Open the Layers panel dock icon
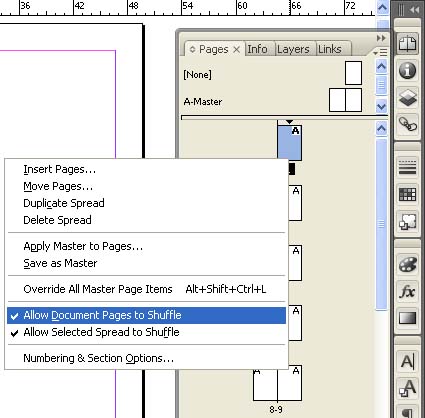Screen dimensions: 425x418 coord(408,98)
